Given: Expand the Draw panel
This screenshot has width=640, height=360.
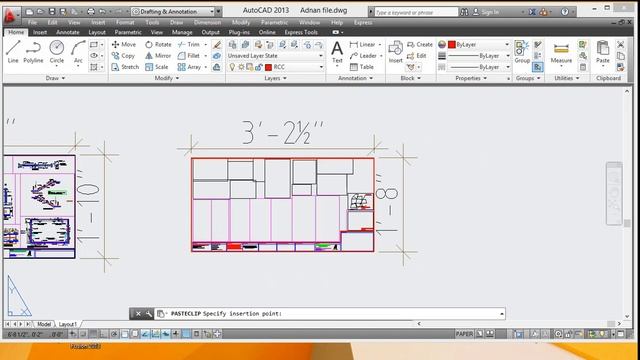Looking at the screenshot, I should point(55,78).
